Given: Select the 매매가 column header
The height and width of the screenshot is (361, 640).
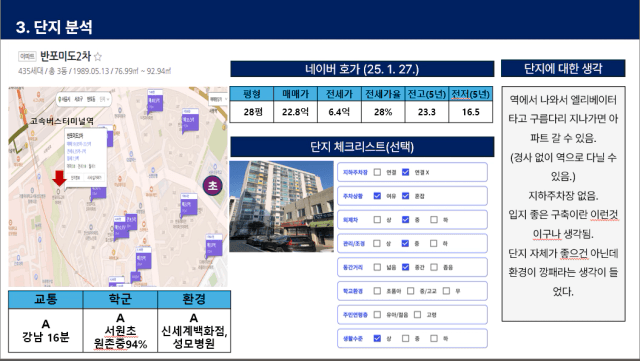Looking at the screenshot, I should (x=296, y=94).
